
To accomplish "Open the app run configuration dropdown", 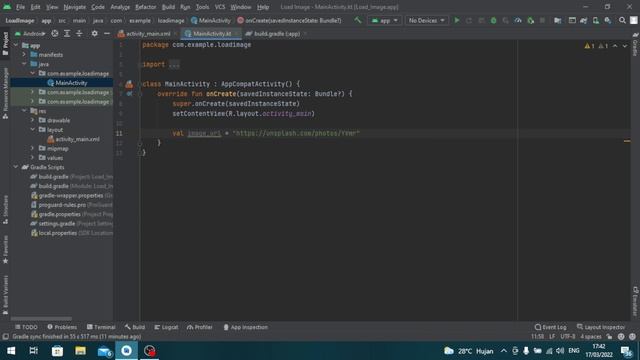I will coord(384,20).
